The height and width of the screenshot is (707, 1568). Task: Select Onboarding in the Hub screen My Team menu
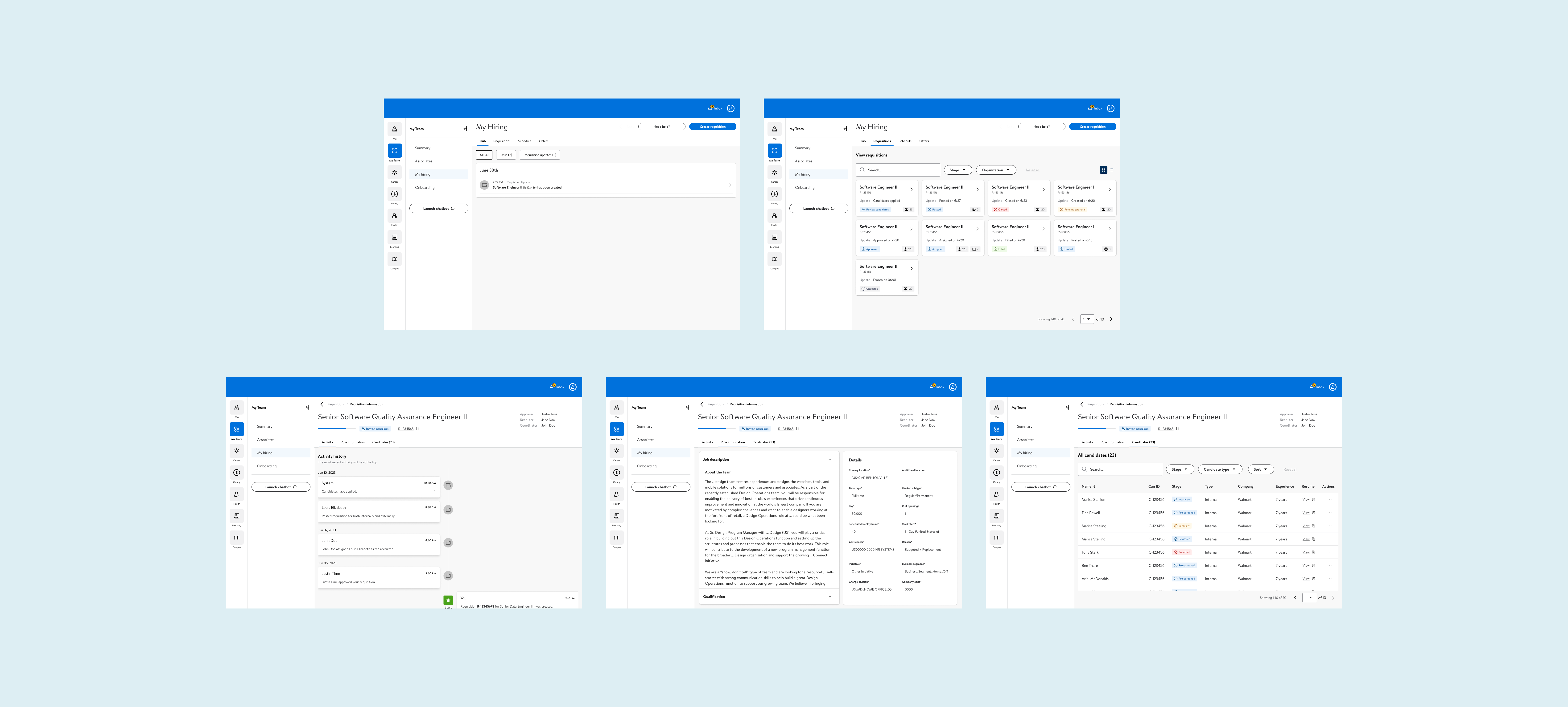(x=425, y=187)
